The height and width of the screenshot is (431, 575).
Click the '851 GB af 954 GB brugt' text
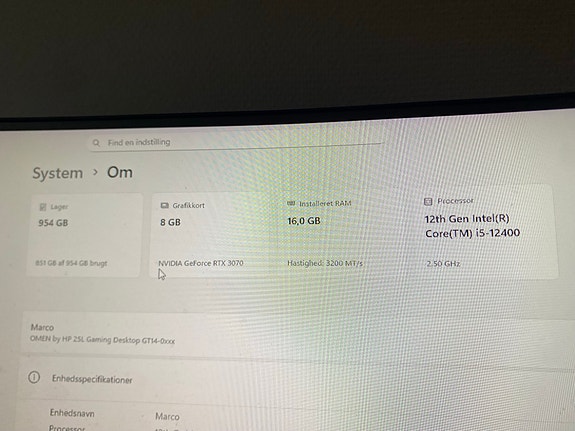pyautogui.click(x=71, y=263)
